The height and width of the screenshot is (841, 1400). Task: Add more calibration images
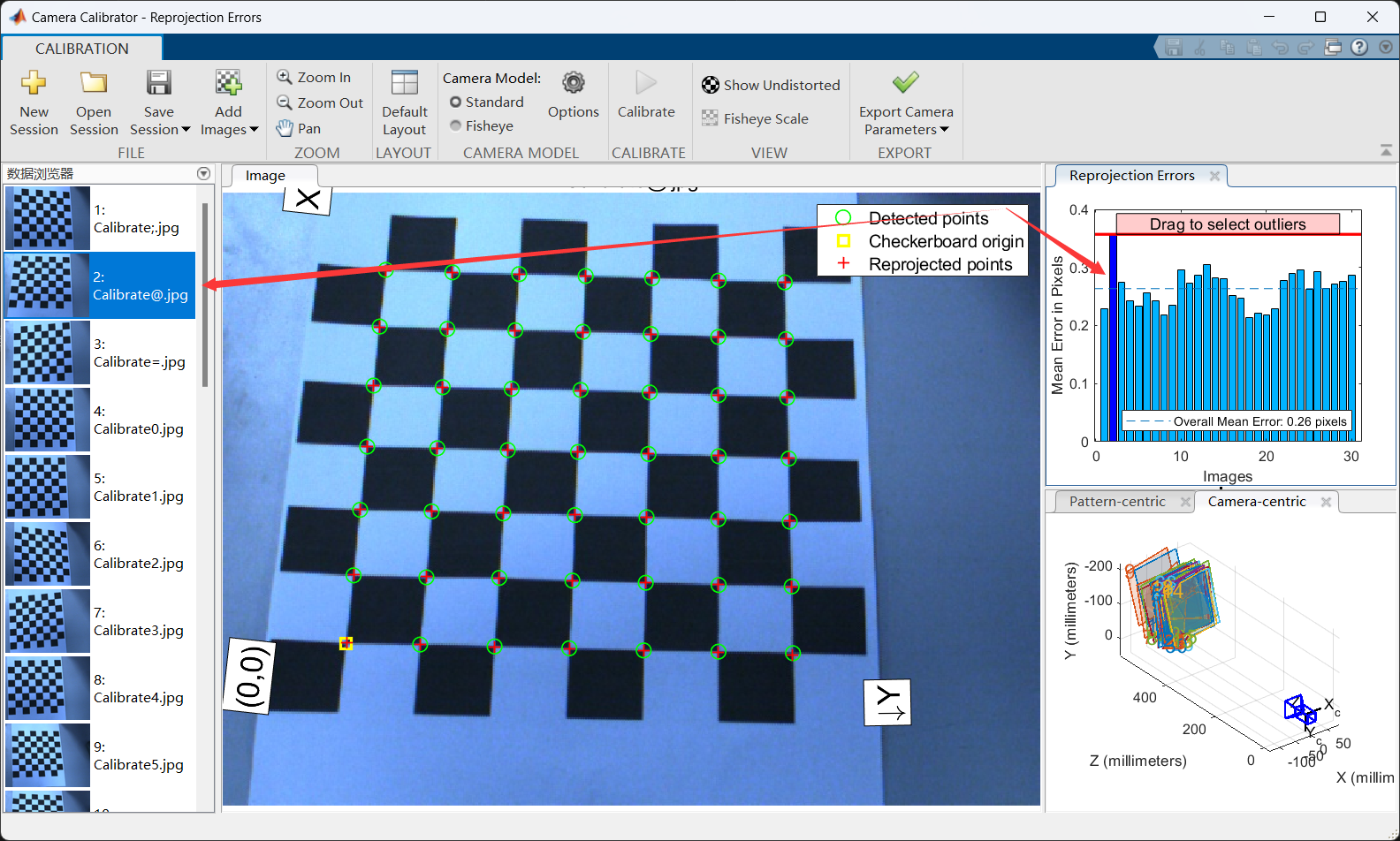[x=229, y=102]
